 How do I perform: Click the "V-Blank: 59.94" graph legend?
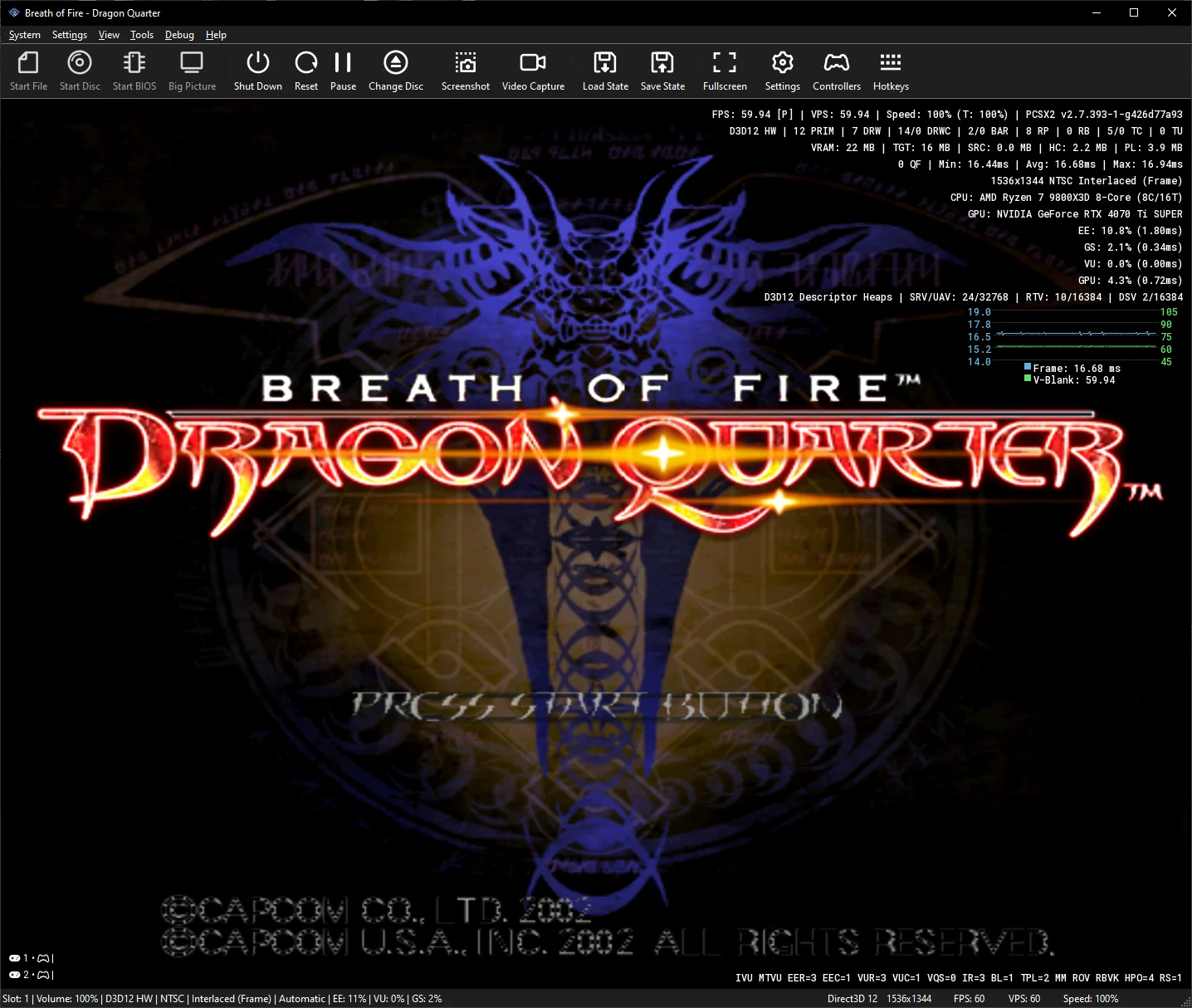(x=1070, y=380)
